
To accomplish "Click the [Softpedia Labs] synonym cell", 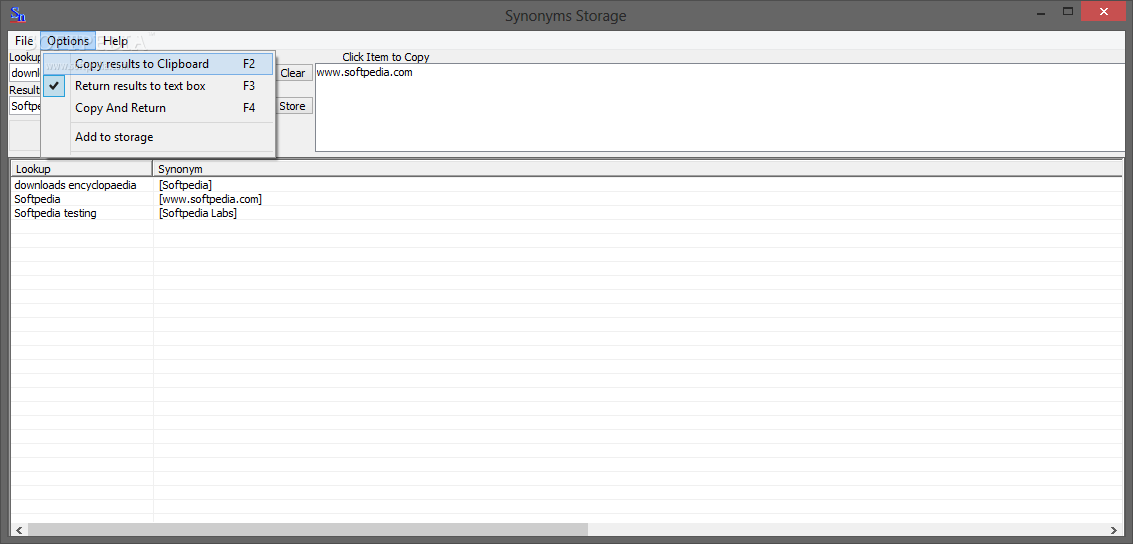I will pyautogui.click(x=198, y=213).
